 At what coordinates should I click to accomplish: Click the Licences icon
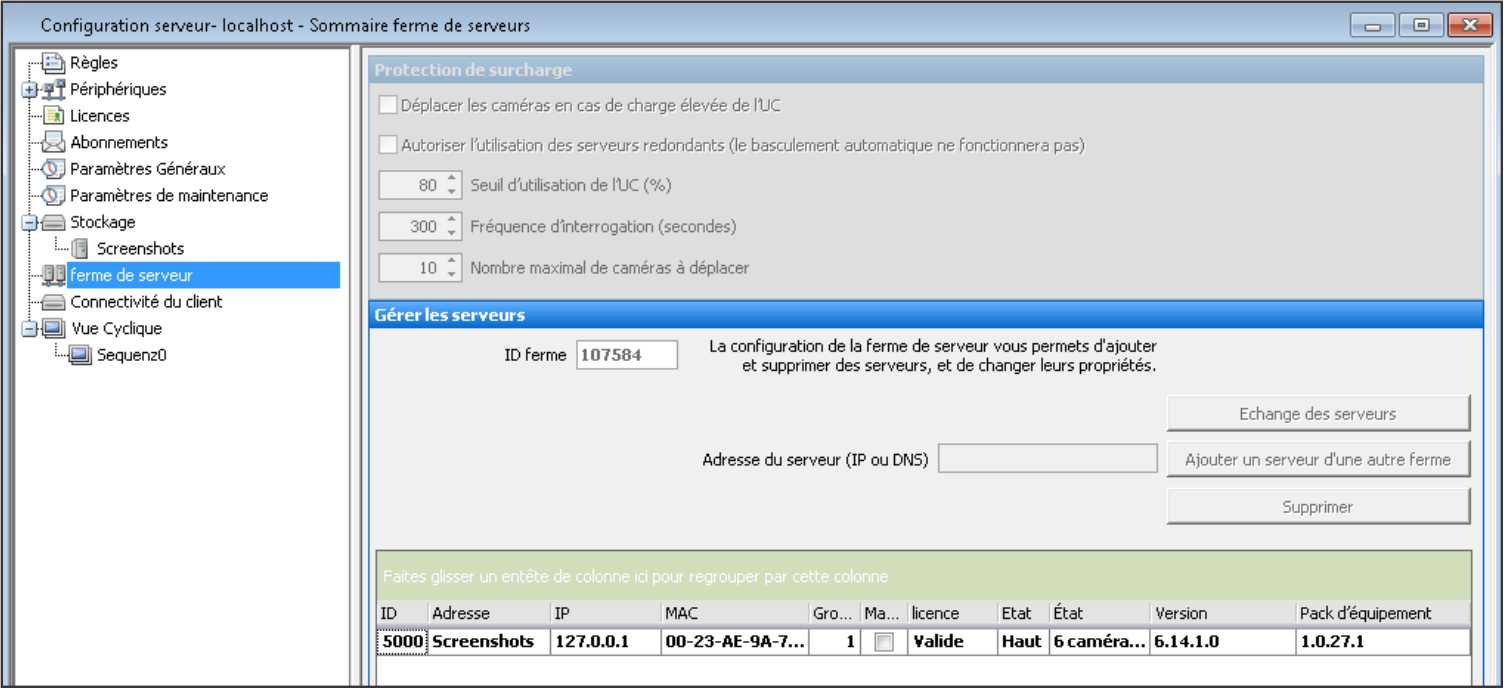tap(54, 116)
